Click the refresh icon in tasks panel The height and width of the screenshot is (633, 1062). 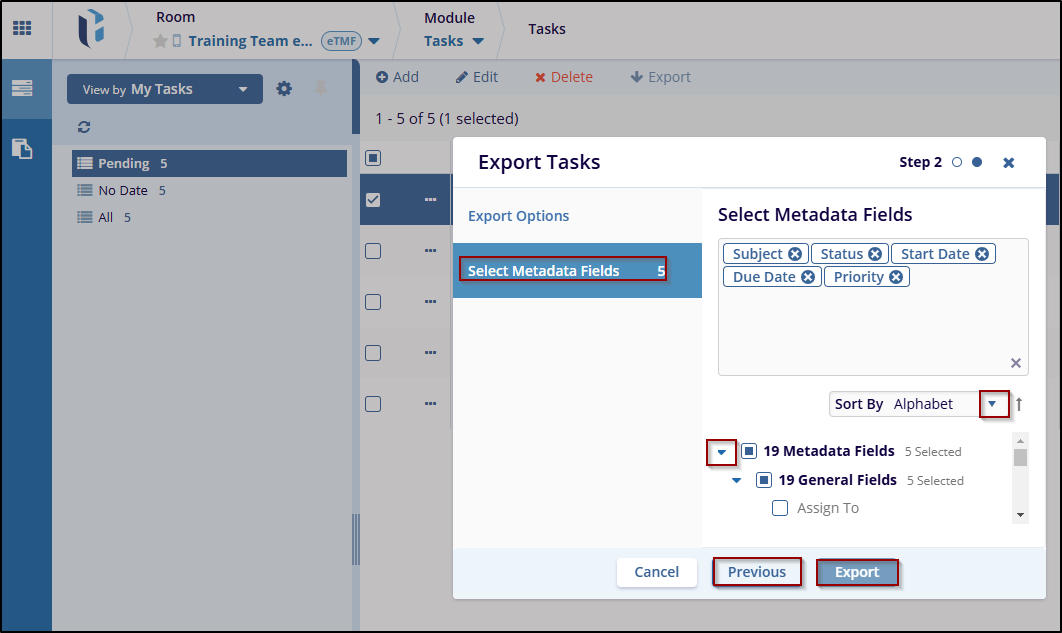tap(84, 127)
